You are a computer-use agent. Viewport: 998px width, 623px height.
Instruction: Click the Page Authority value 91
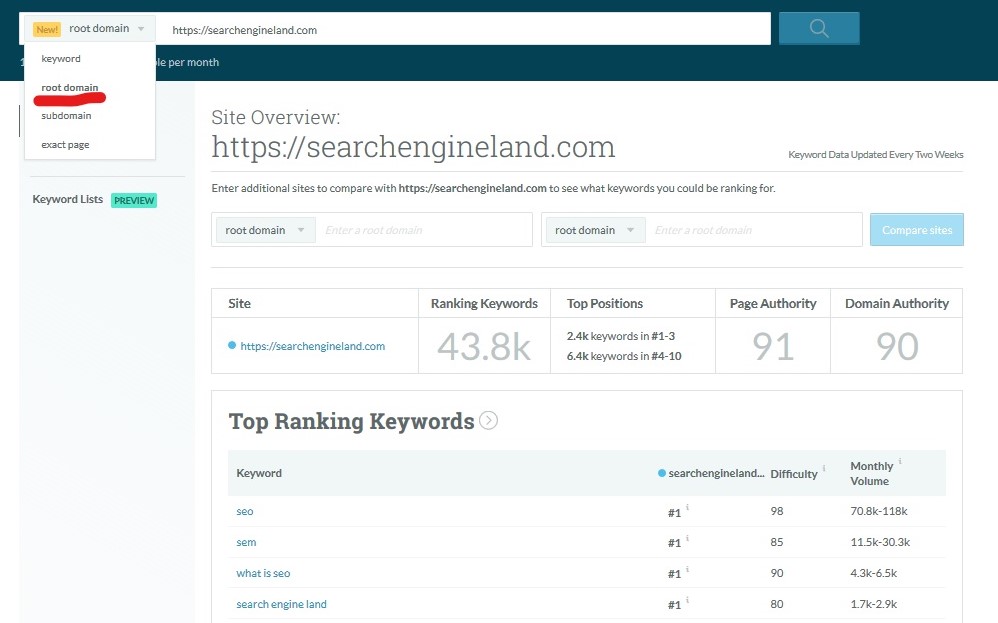[773, 347]
